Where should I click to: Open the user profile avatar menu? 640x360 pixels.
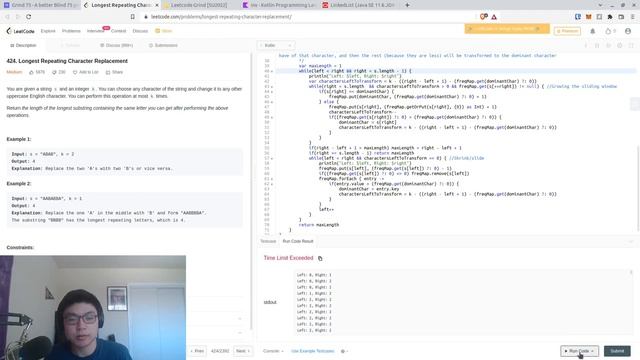coord(628,31)
